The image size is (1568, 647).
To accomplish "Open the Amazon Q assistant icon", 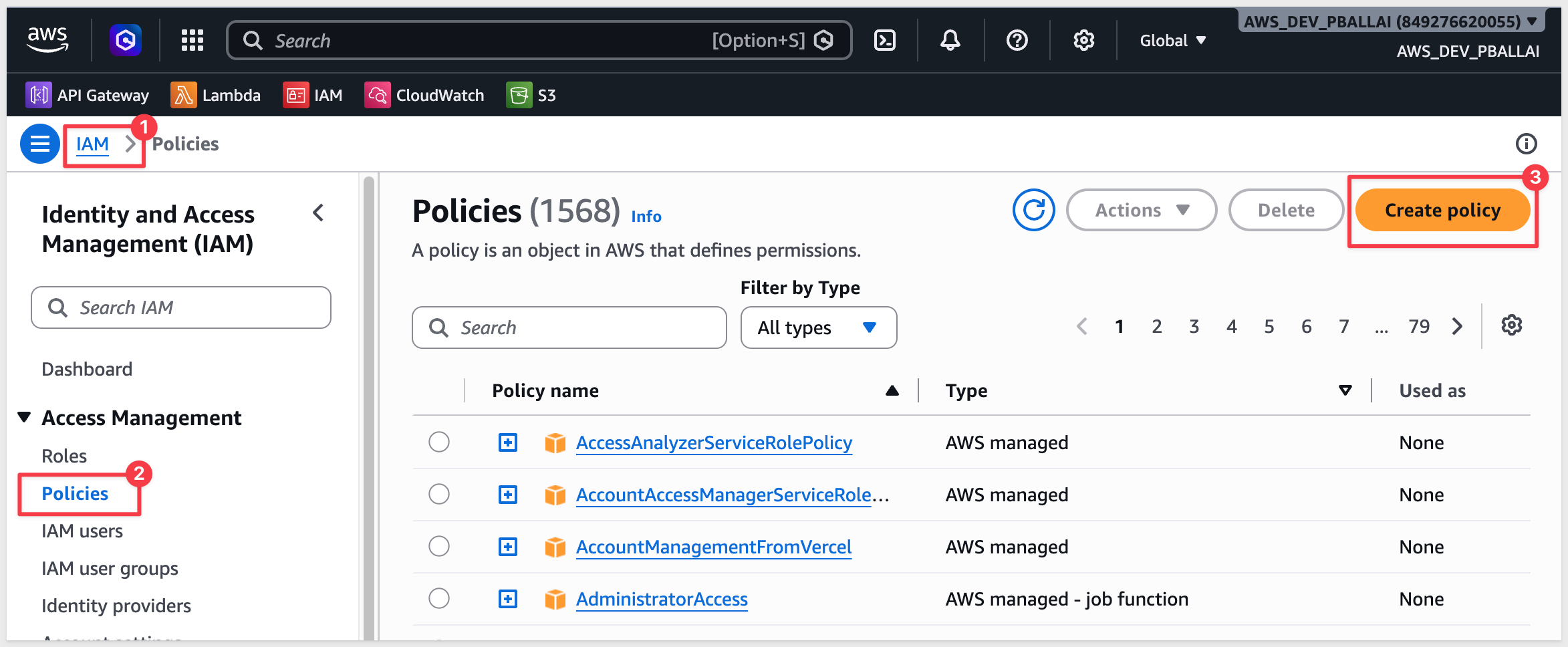I will [126, 40].
